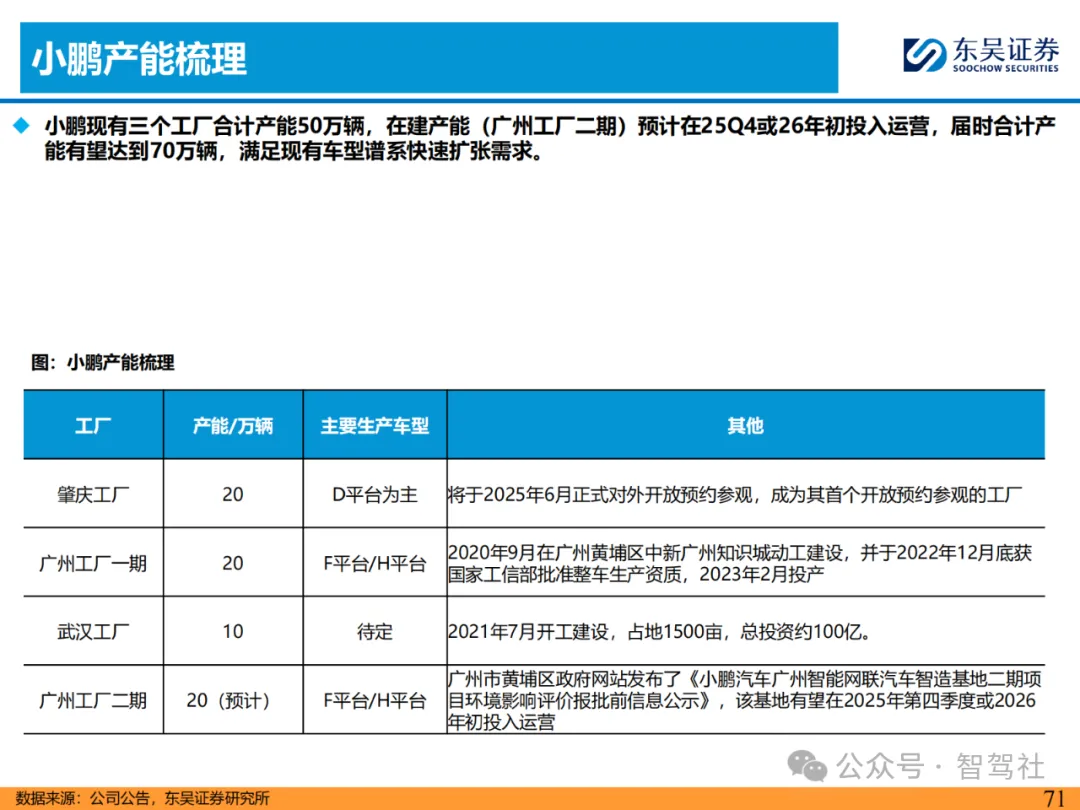Screen dimensions: 1080x810
Task: Click the 待定 cell for 武汉工厂
Action: (375, 632)
